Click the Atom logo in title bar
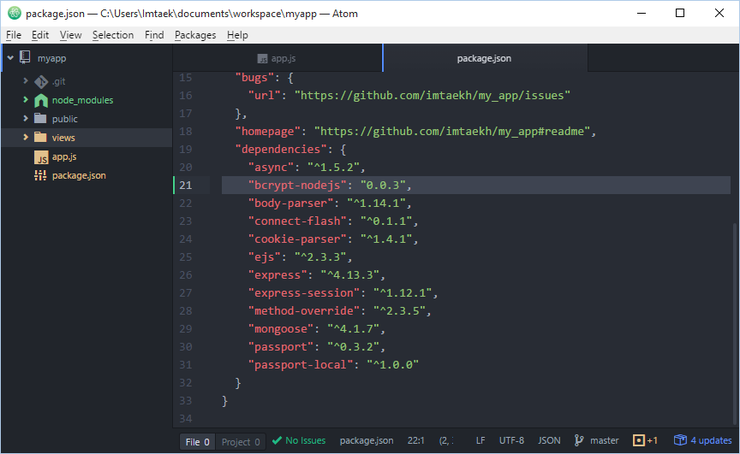 tap(15, 13)
